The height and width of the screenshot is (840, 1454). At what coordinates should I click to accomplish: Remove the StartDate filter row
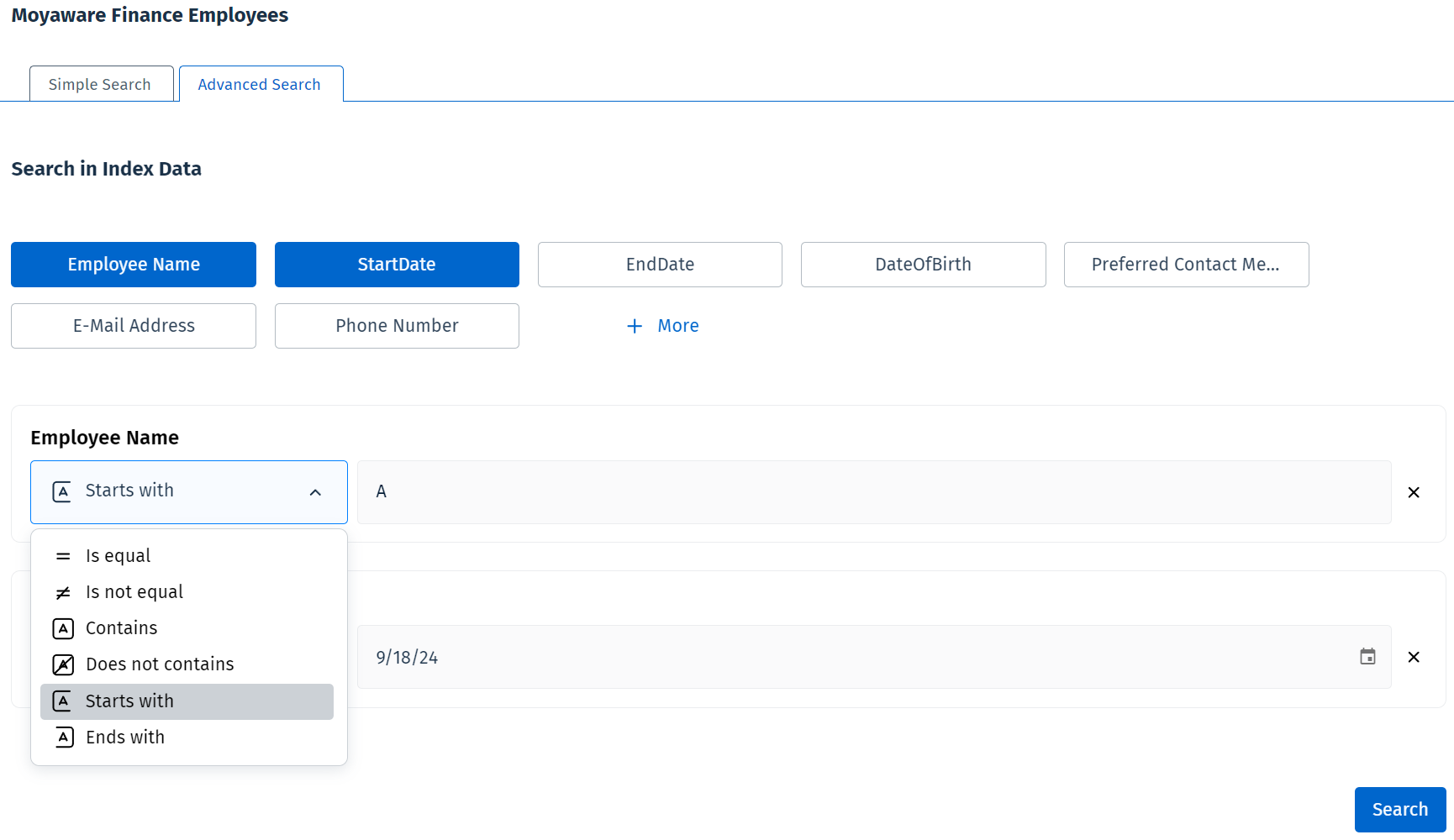1414,657
